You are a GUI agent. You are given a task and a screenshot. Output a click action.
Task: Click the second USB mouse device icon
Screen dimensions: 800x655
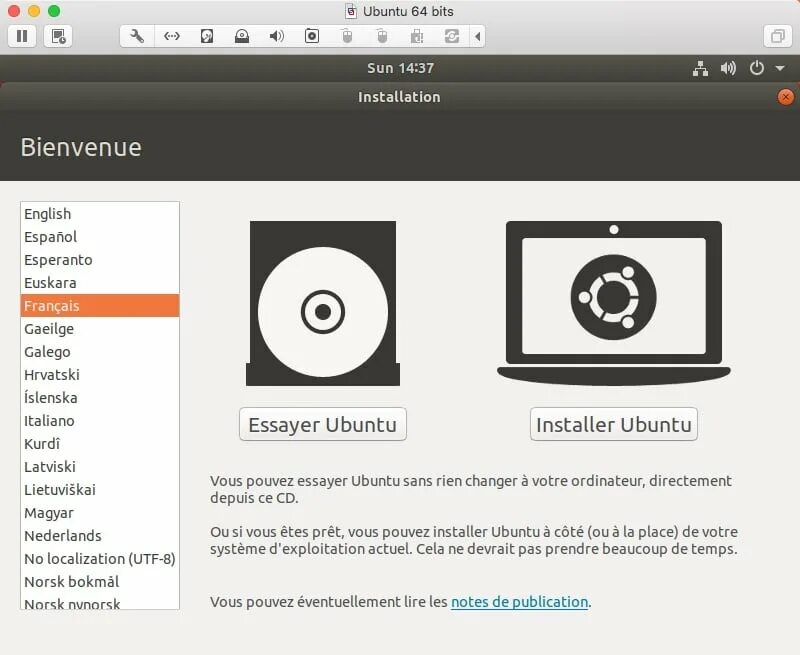point(382,36)
